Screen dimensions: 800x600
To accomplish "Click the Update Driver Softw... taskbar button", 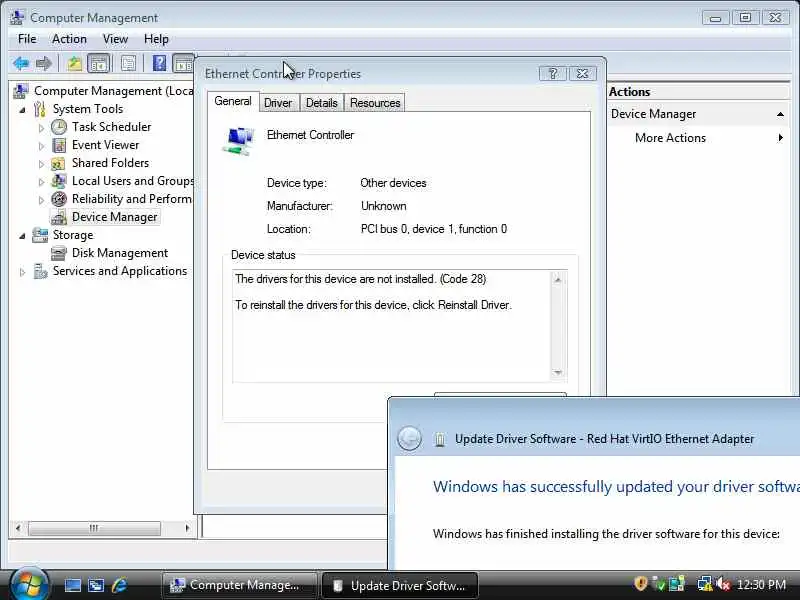I will [x=400, y=585].
